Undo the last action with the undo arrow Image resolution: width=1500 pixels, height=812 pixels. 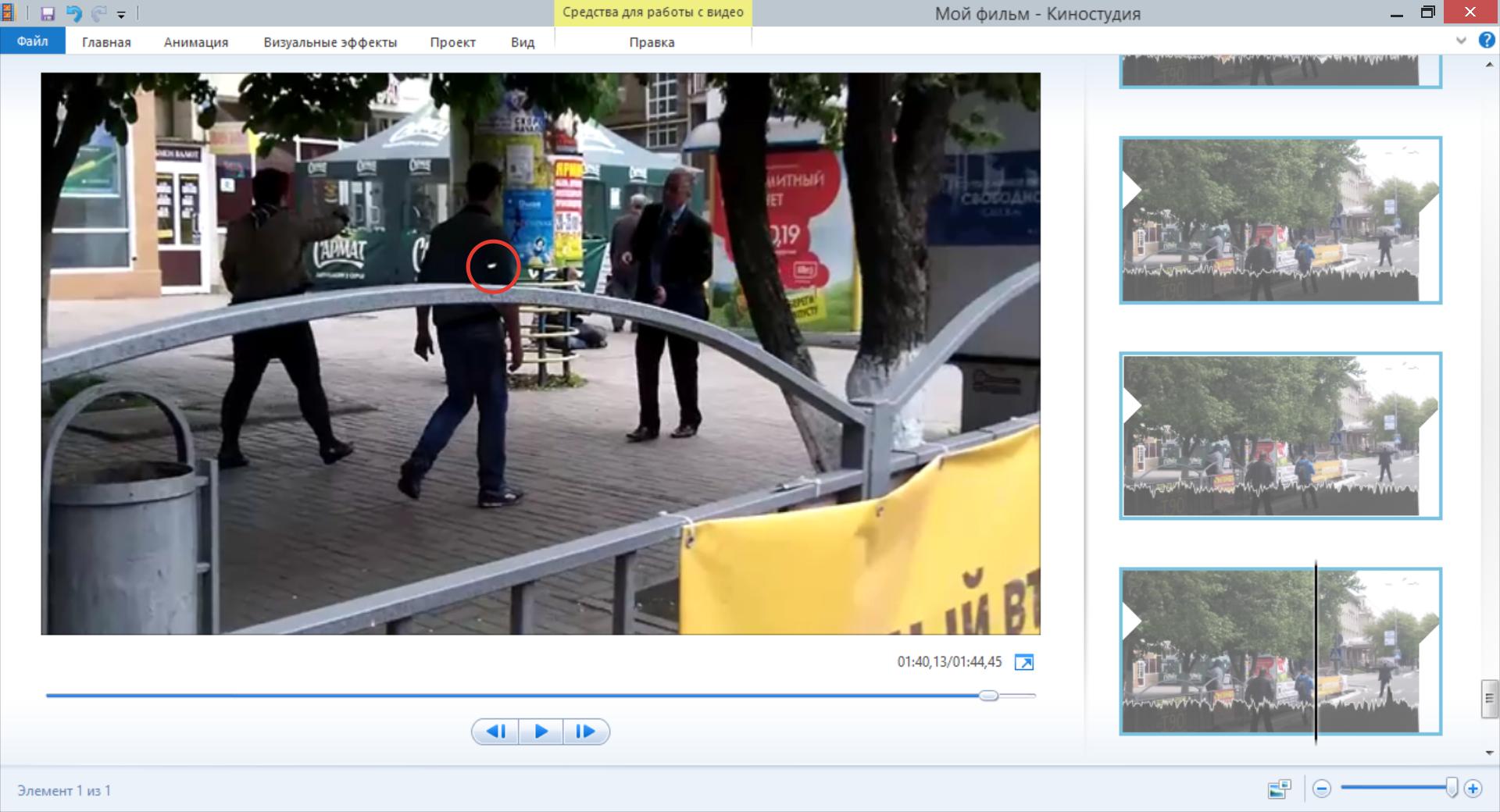[73, 13]
